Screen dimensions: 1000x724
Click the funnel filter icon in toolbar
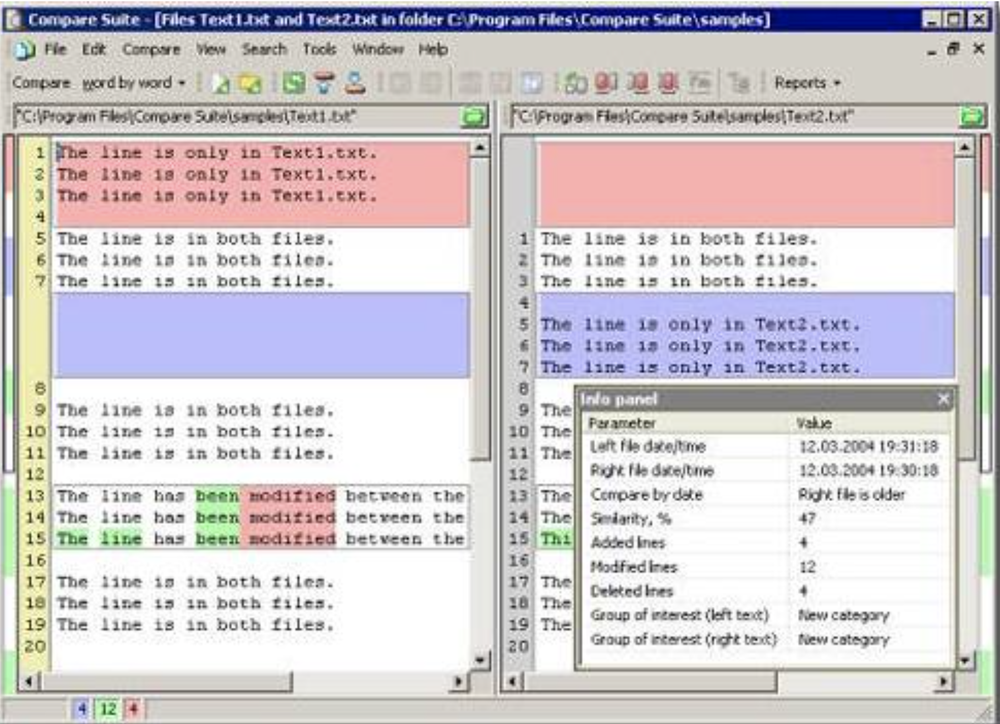(324, 84)
